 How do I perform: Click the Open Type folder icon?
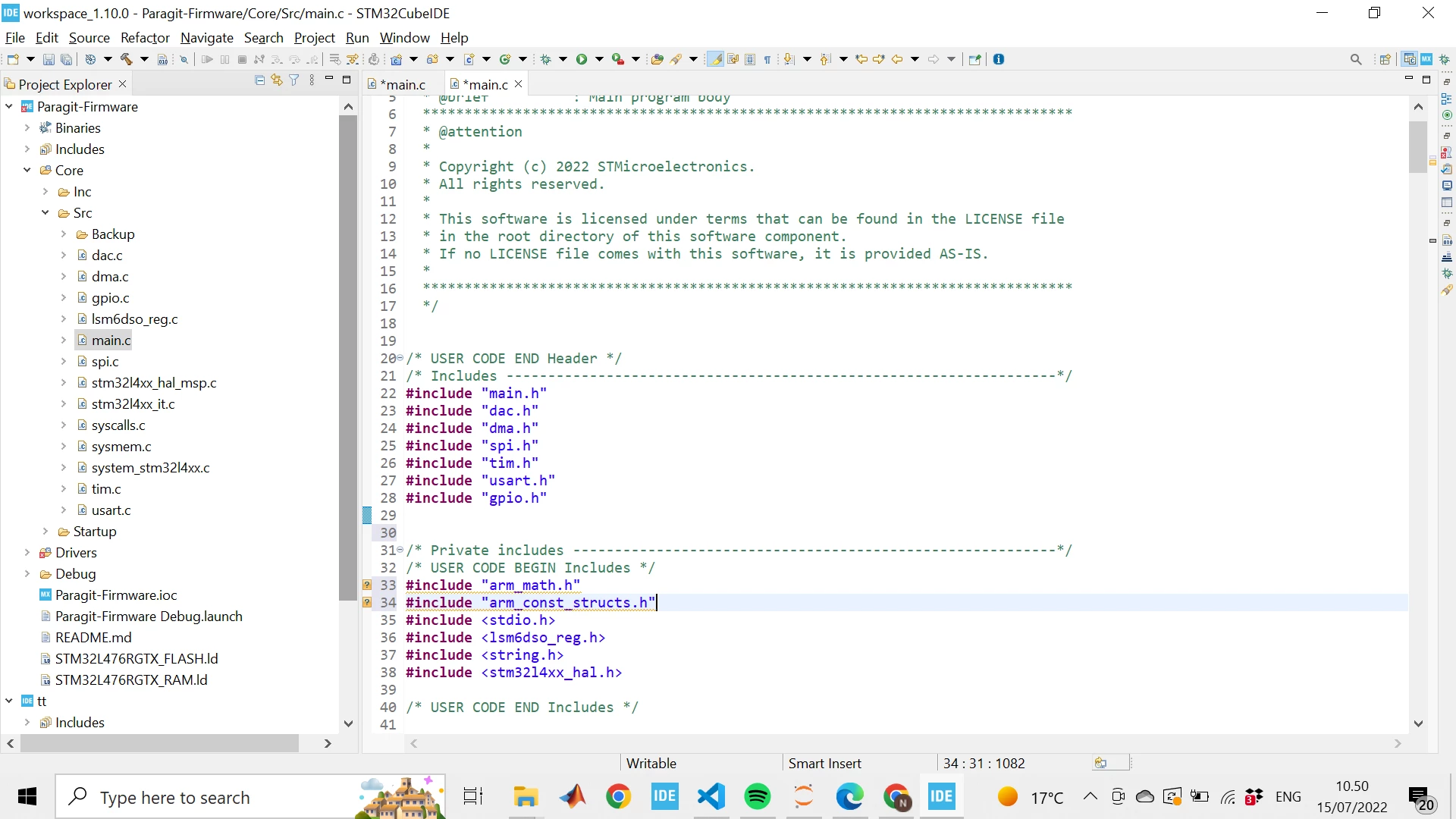point(657,59)
